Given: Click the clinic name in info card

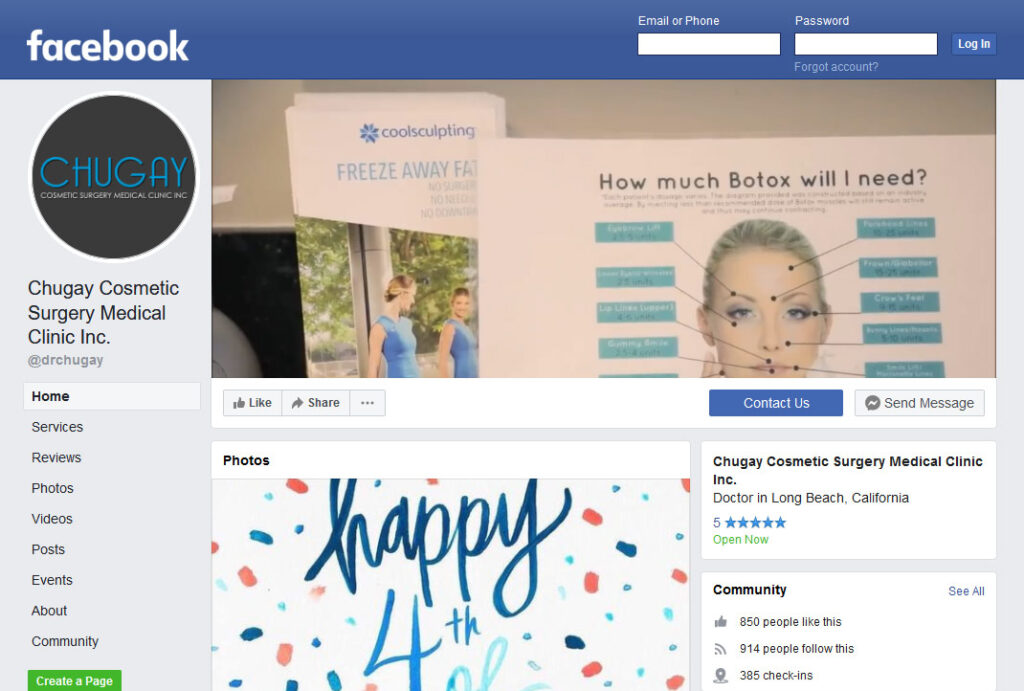Looking at the screenshot, I should (x=847, y=470).
